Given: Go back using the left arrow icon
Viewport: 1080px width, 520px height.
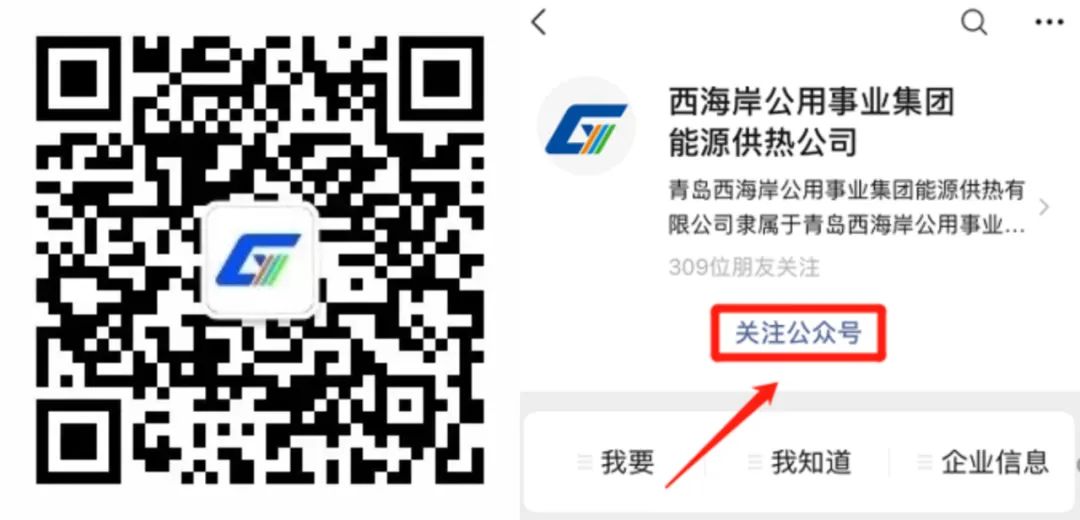Looking at the screenshot, I should pos(539,22).
